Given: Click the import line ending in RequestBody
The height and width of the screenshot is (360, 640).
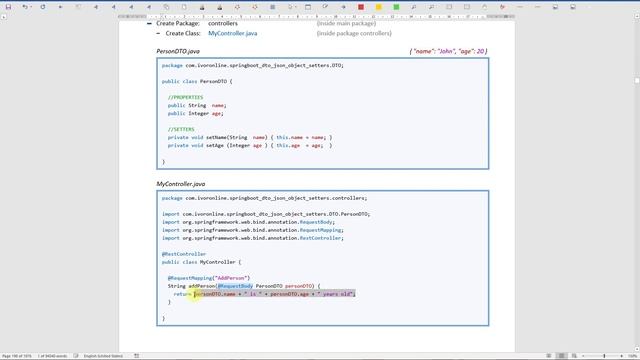Looking at the screenshot, I should pos(248,222).
